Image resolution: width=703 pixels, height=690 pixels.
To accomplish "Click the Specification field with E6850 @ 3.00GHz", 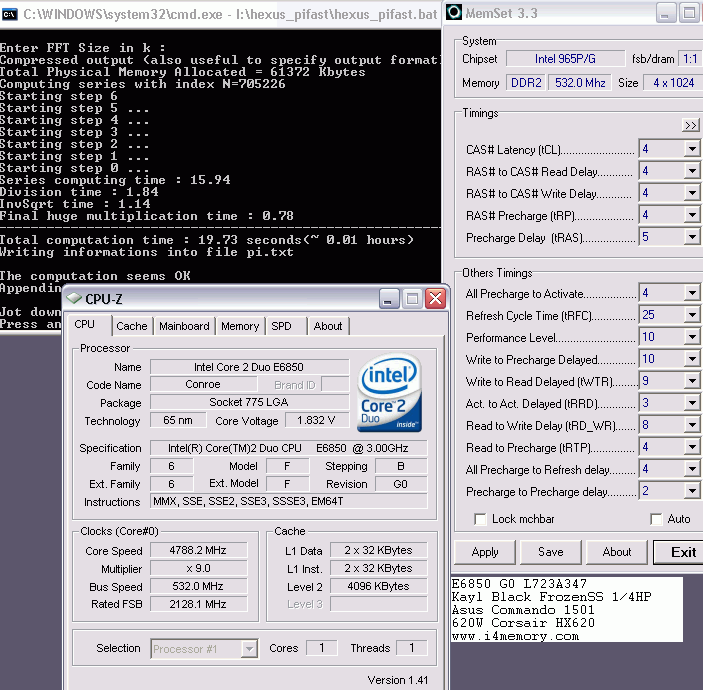I will (288, 448).
